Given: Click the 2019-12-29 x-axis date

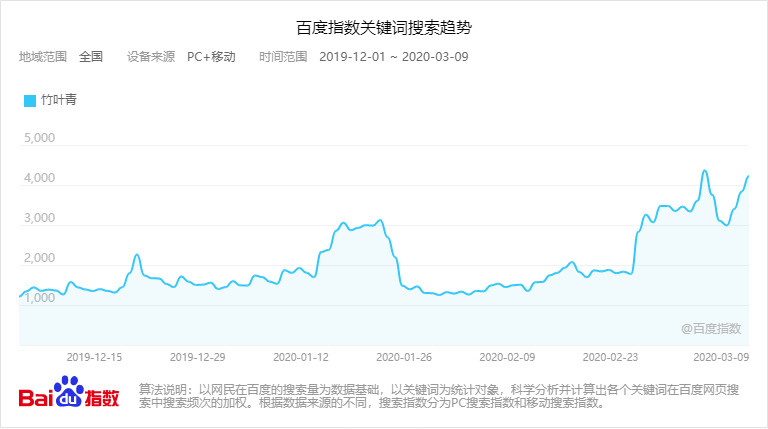Looking at the screenshot, I should pyautogui.click(x=197, y=358).
